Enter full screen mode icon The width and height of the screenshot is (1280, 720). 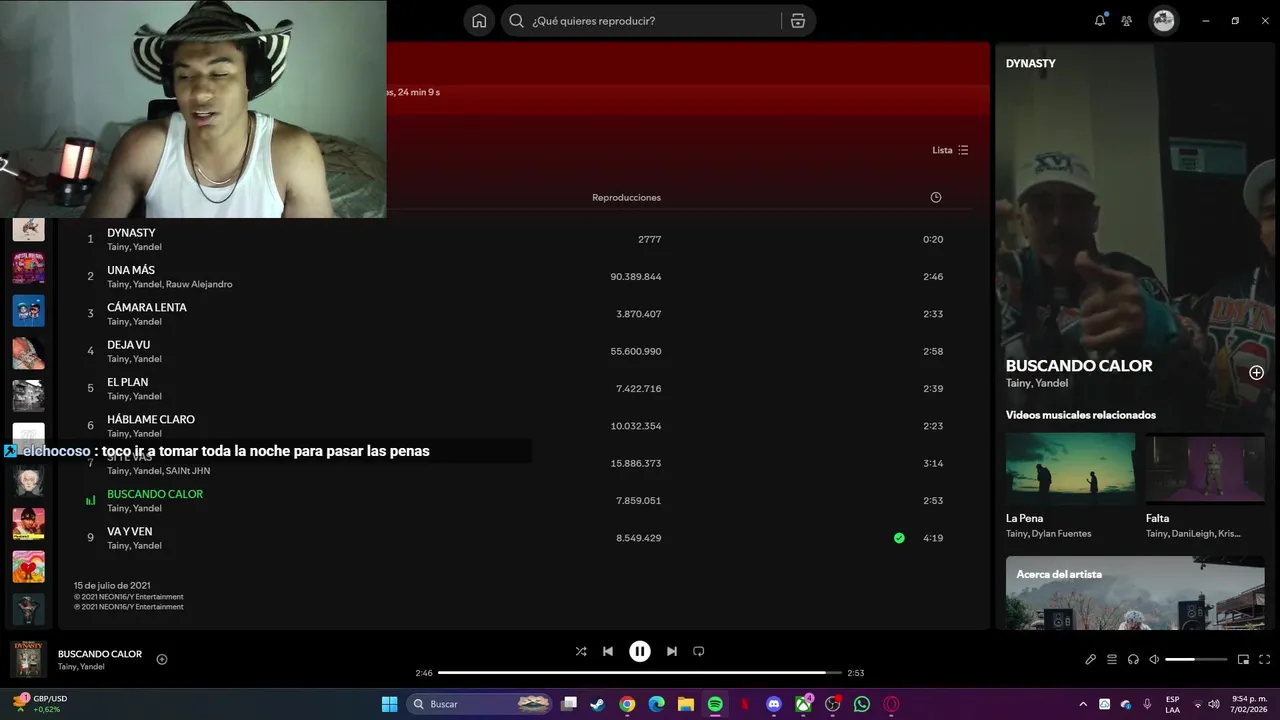[1264, 659]
